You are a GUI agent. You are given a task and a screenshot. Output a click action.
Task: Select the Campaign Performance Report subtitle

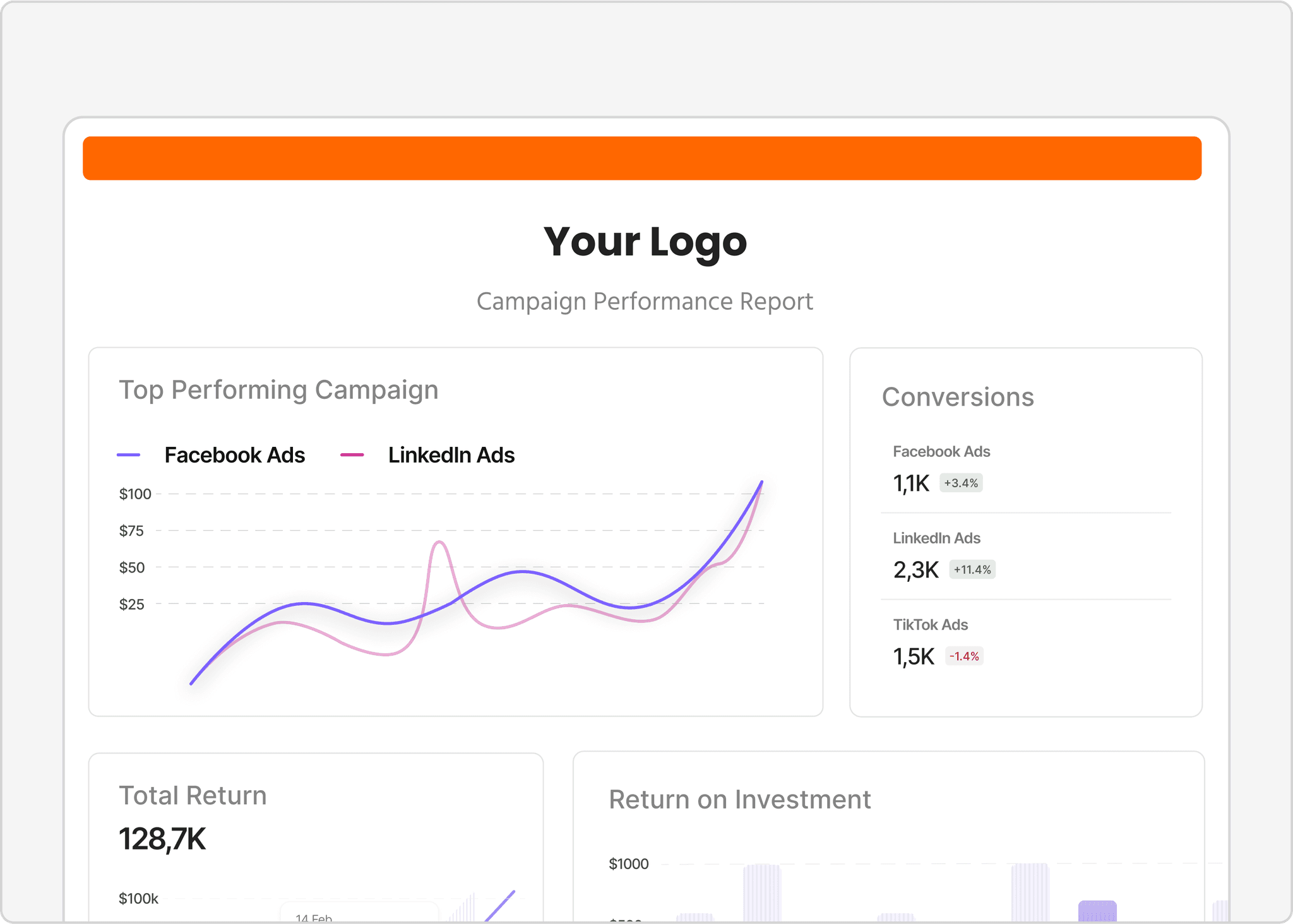[645, 301]
